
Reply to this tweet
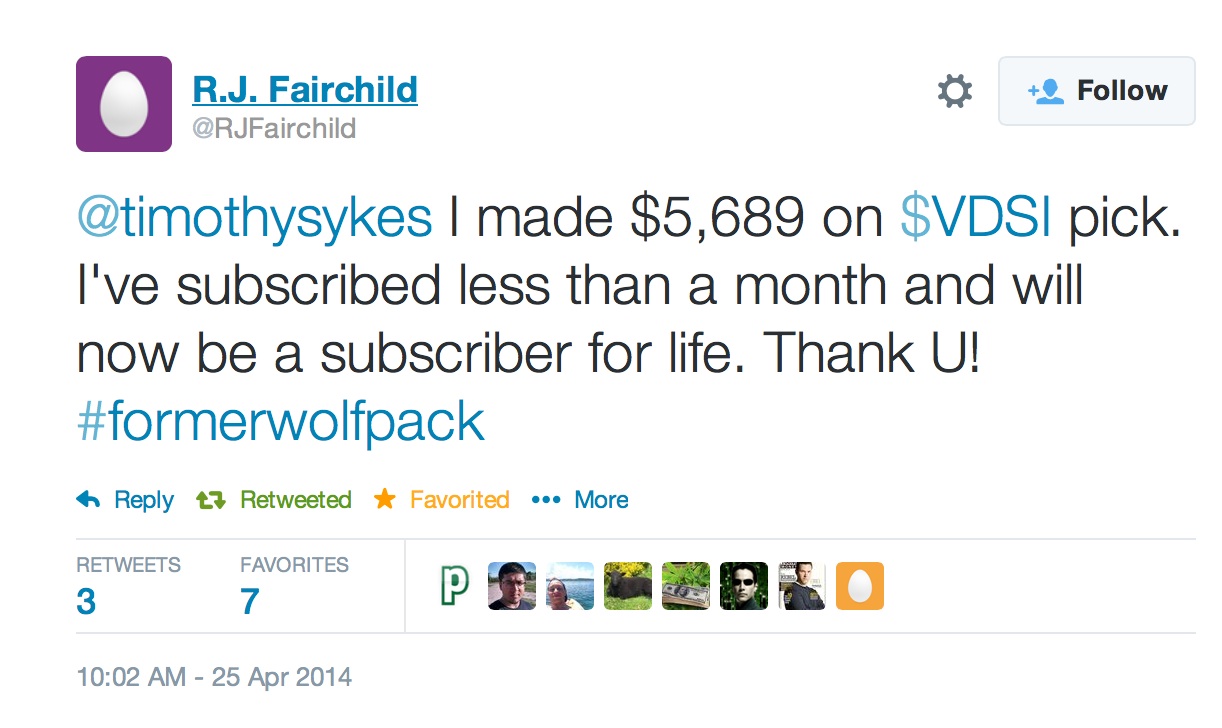[126, 500]
